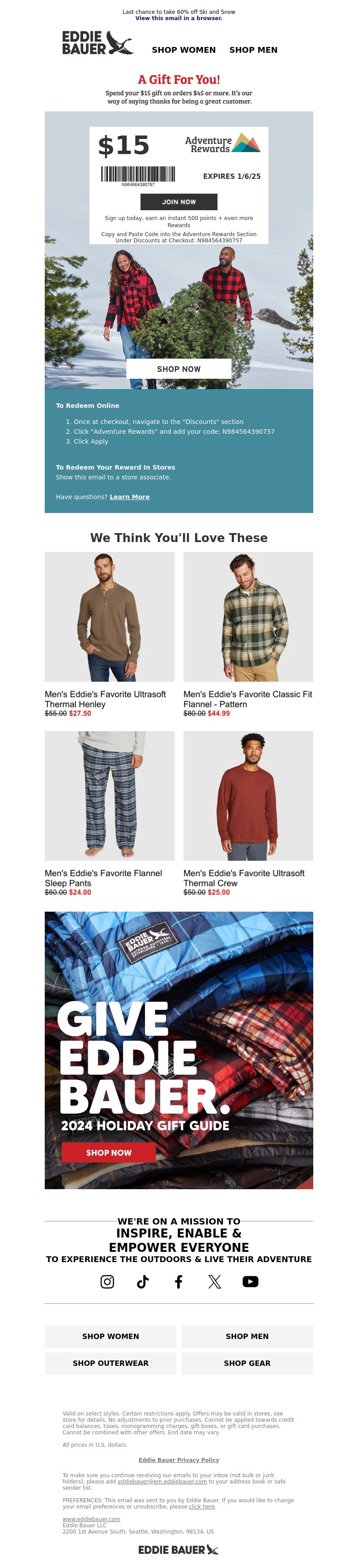Image resolution: width=358 pixels, height=1568 pixels.
Task: Click the Adventure Rewards mountain logo
Action: (x=223, y=144)
